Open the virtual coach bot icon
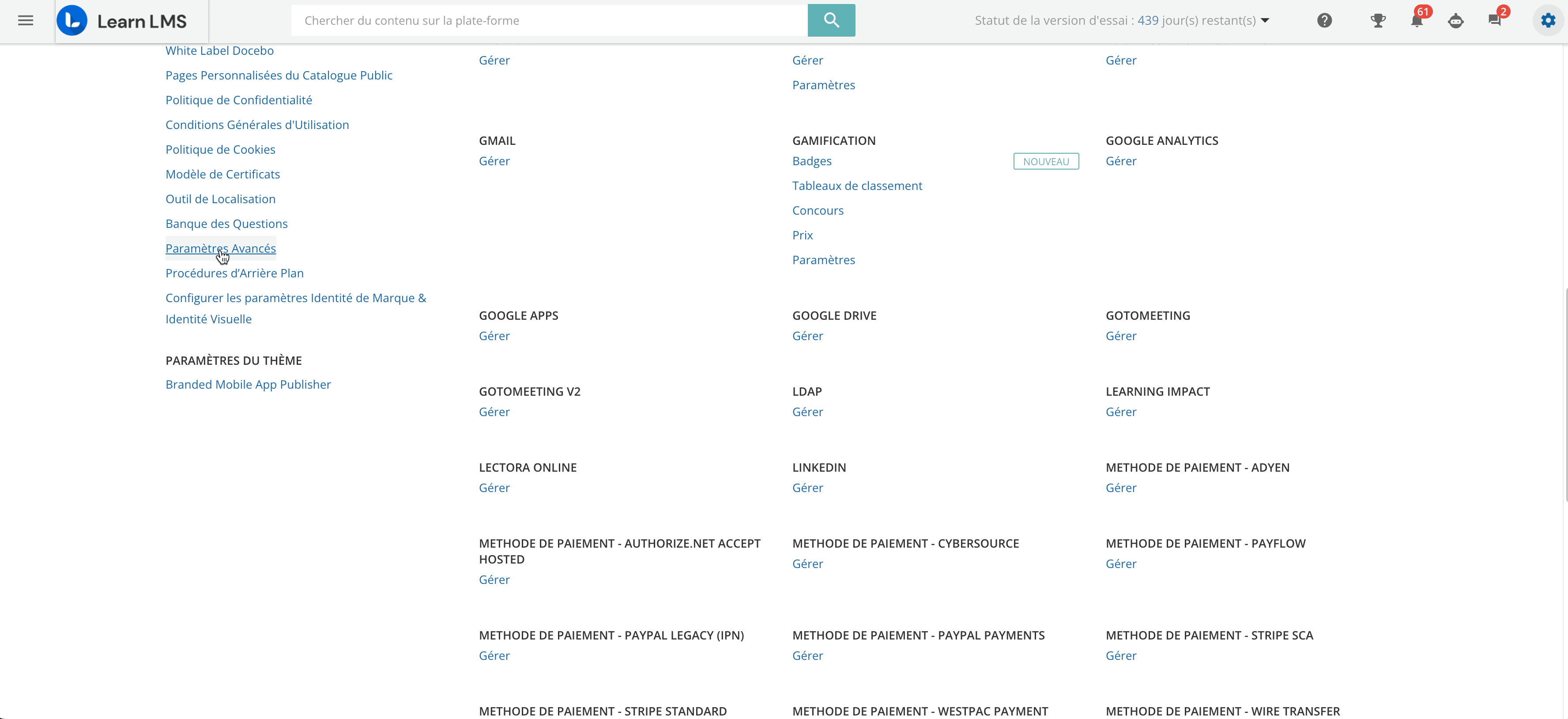This screenshot has width=1568, height=719. coord(1456,21)
